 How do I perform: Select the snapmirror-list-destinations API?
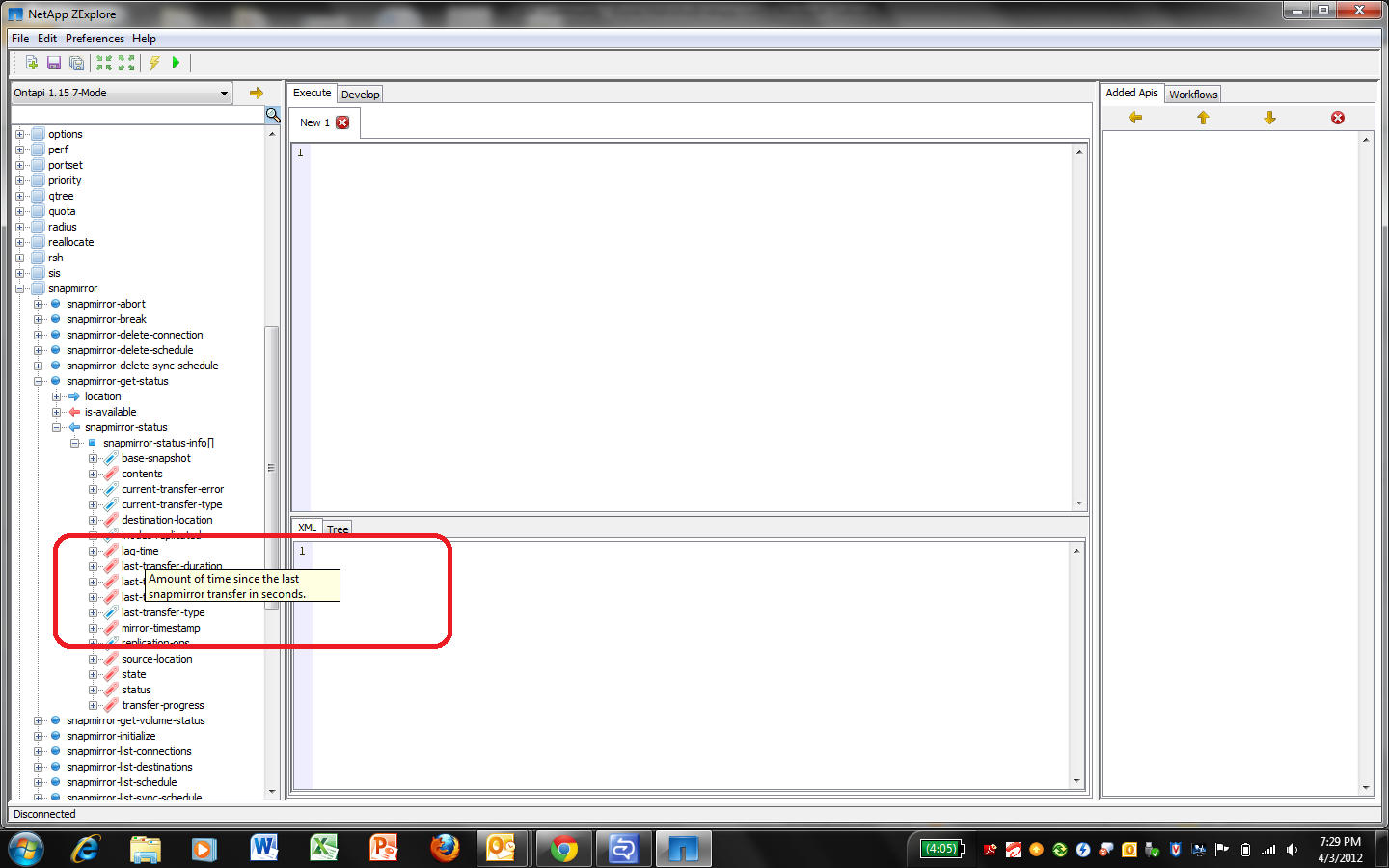129,767
